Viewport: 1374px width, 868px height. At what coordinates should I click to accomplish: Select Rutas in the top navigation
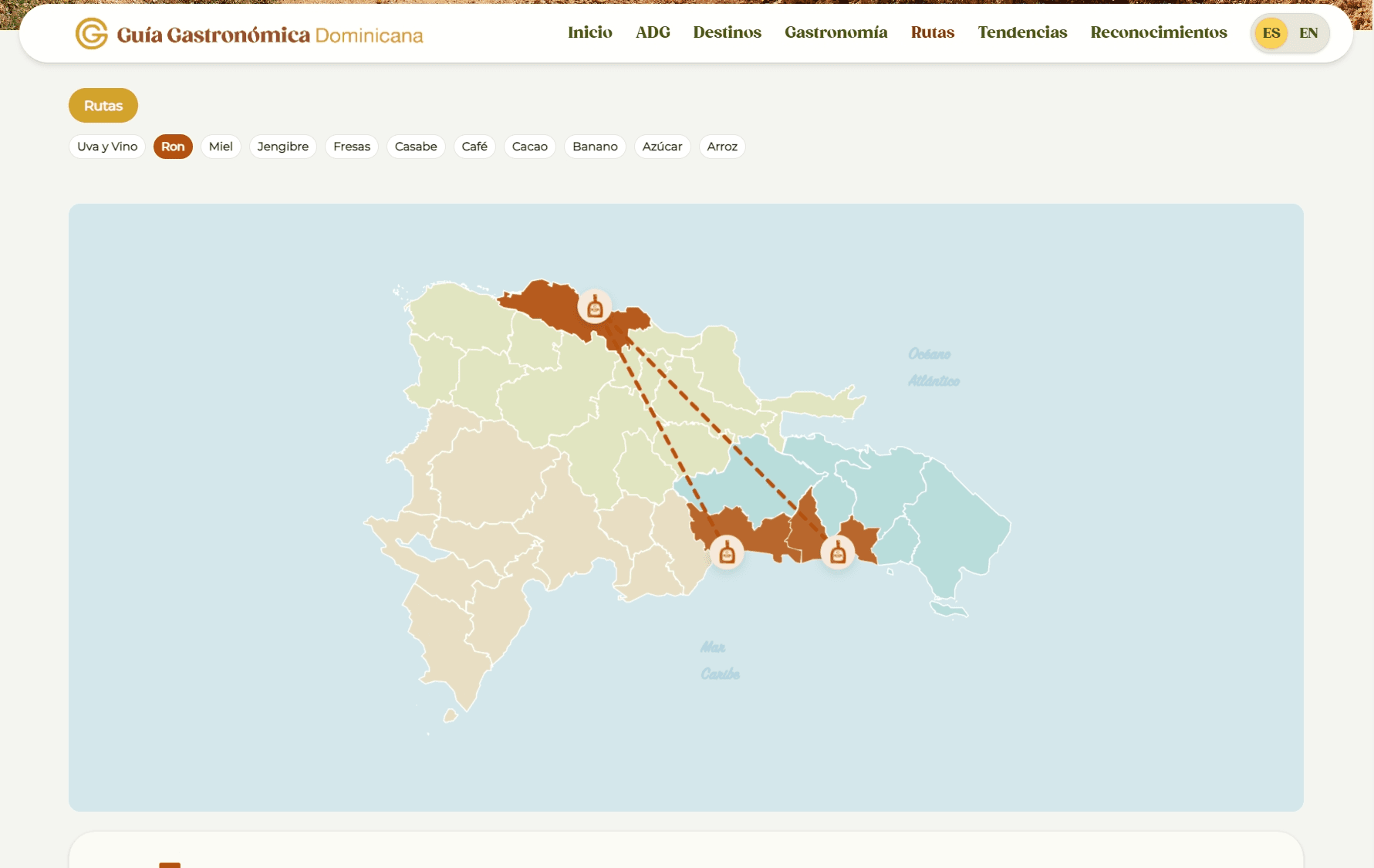coord(933,32)
